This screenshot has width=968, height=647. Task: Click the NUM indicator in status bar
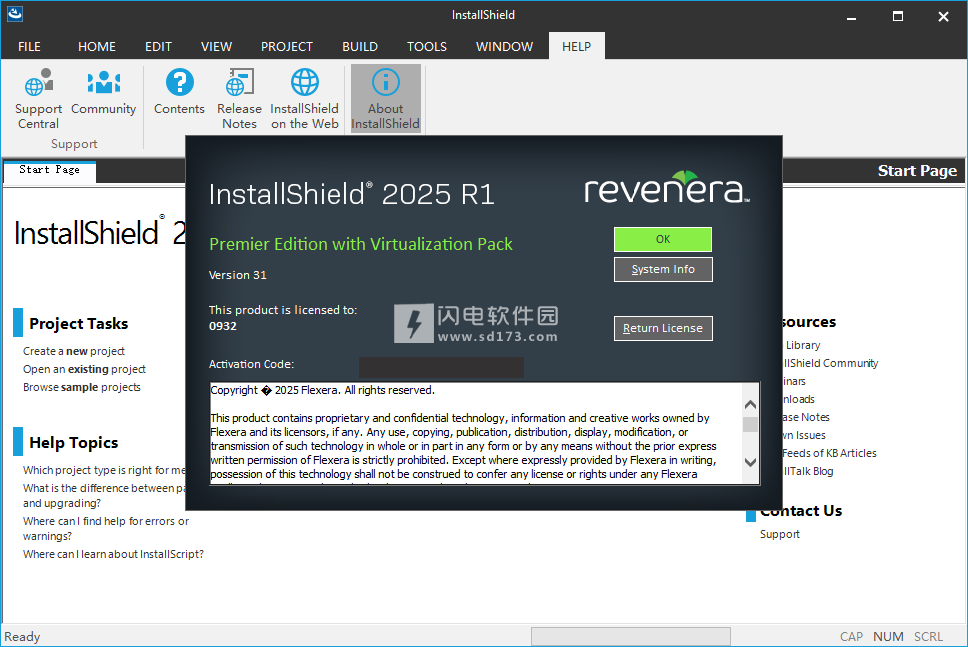[x=888, y=637]
